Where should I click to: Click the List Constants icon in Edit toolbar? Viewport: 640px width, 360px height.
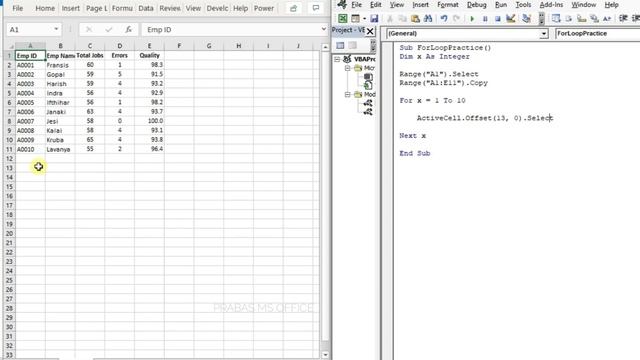coord(569,19)
